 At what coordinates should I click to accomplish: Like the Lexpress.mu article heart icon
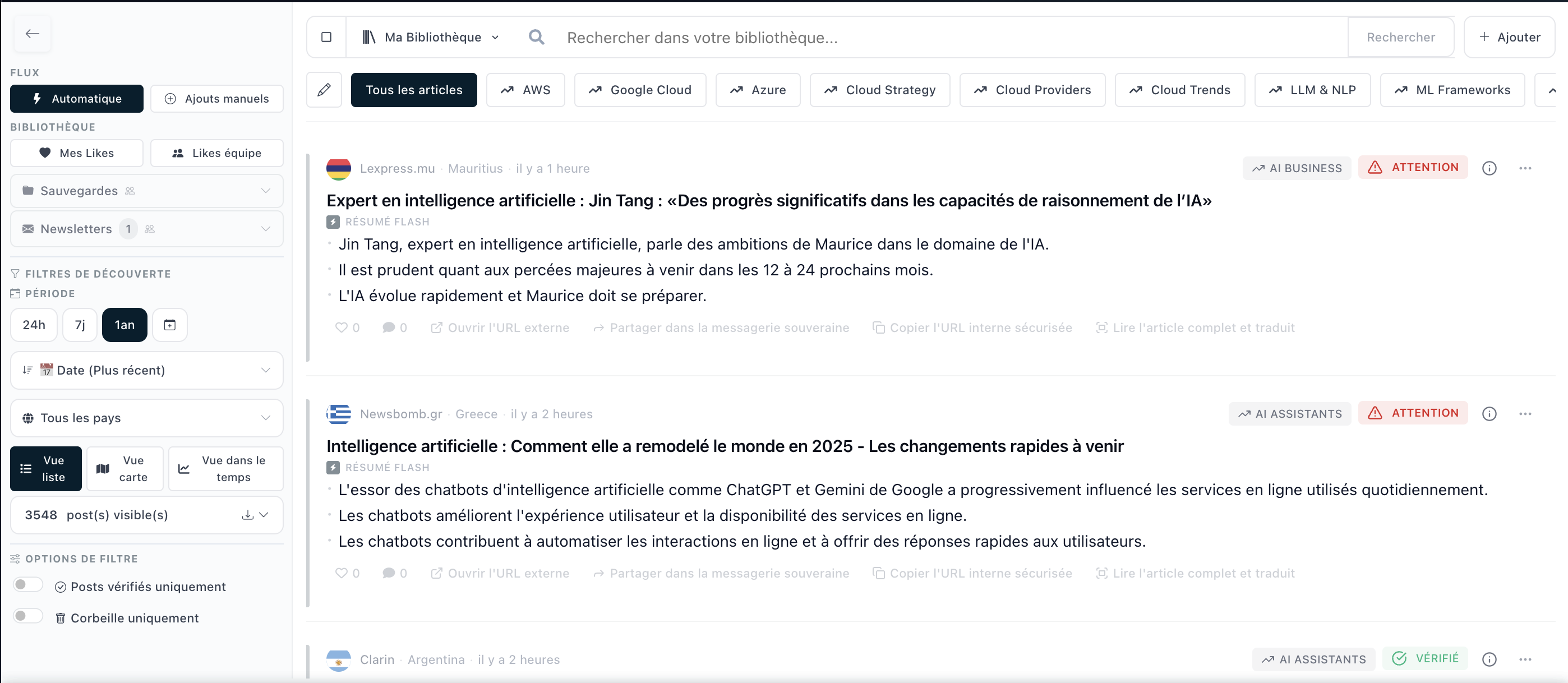[342, 327]
